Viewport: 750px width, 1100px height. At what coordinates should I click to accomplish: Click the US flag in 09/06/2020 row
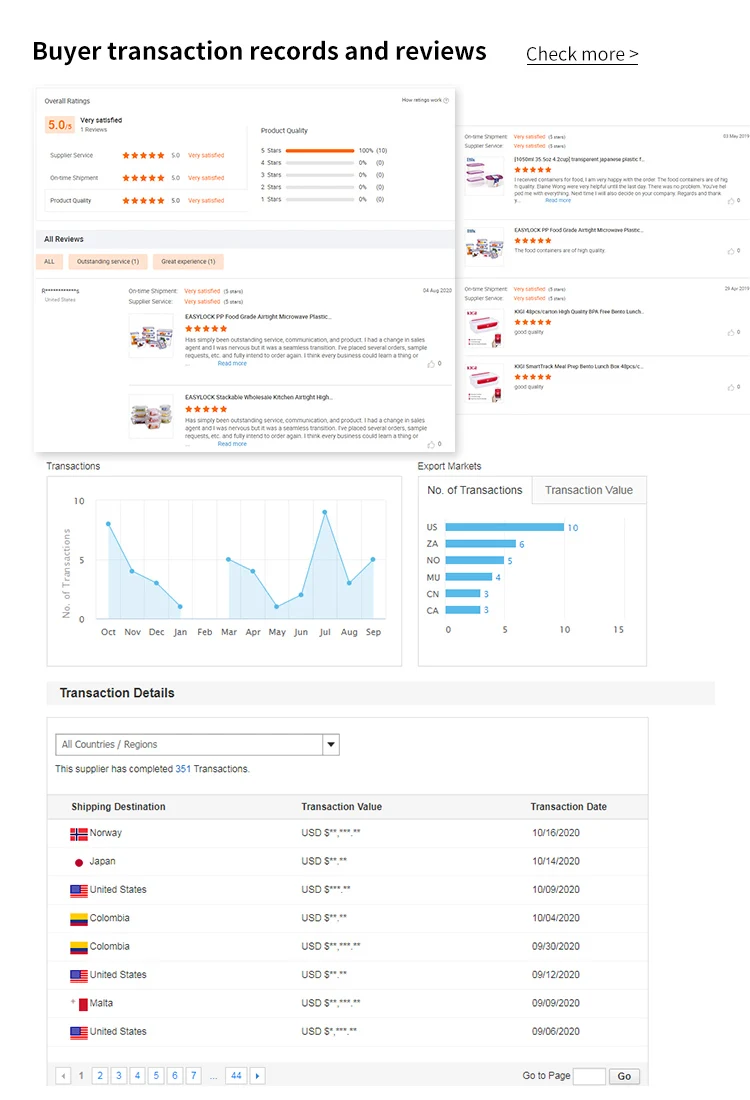pyautogui.click(x=79, y=1033)
